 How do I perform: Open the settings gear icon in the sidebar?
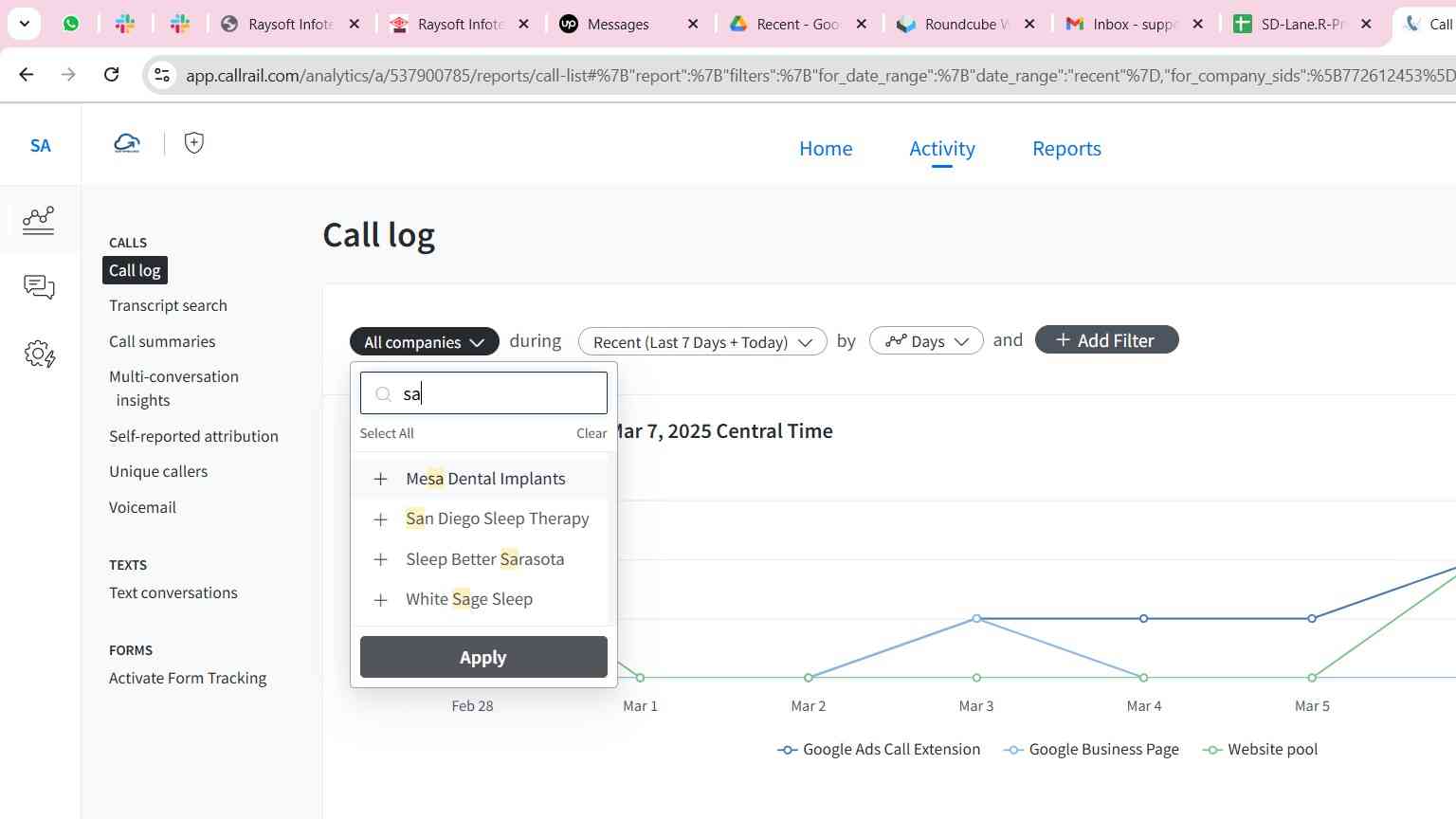(x=40, y=355)
